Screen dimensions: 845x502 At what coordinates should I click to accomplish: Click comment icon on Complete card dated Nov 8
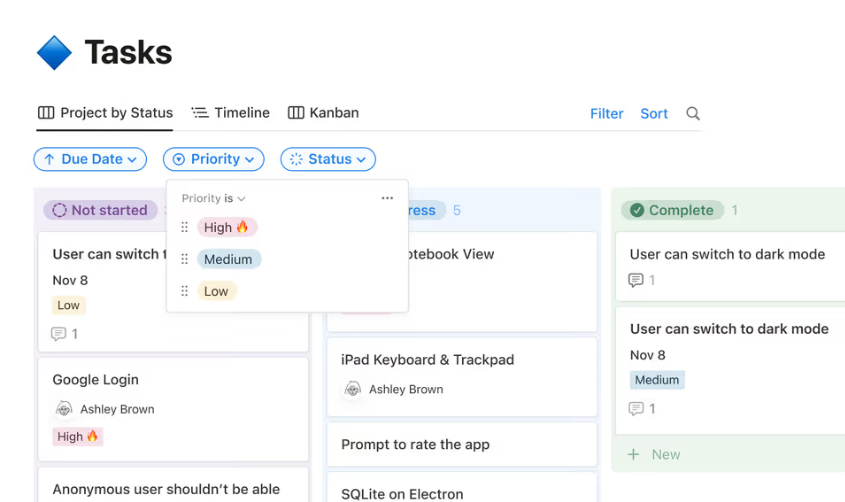[x=636, y=409]
